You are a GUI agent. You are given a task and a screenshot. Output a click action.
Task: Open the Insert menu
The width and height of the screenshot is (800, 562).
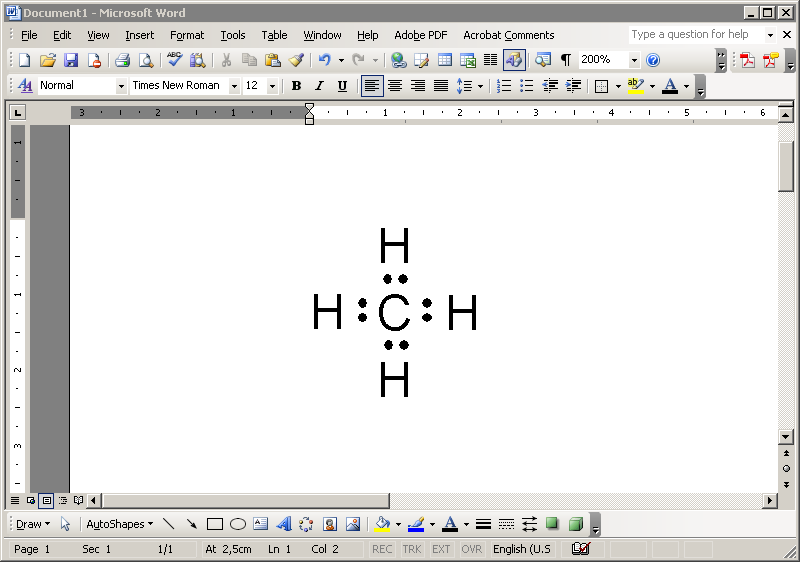pos(139,35)
